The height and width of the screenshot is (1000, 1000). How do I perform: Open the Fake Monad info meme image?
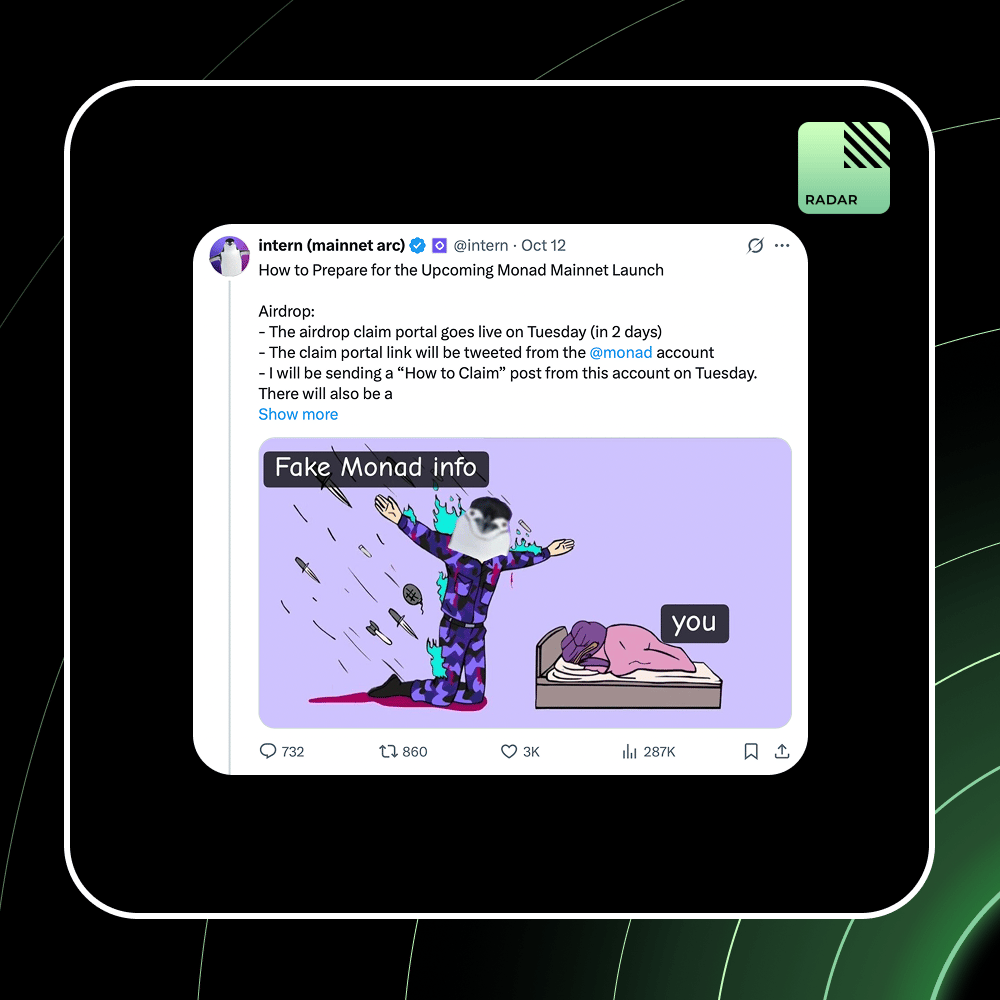point(525,583)
